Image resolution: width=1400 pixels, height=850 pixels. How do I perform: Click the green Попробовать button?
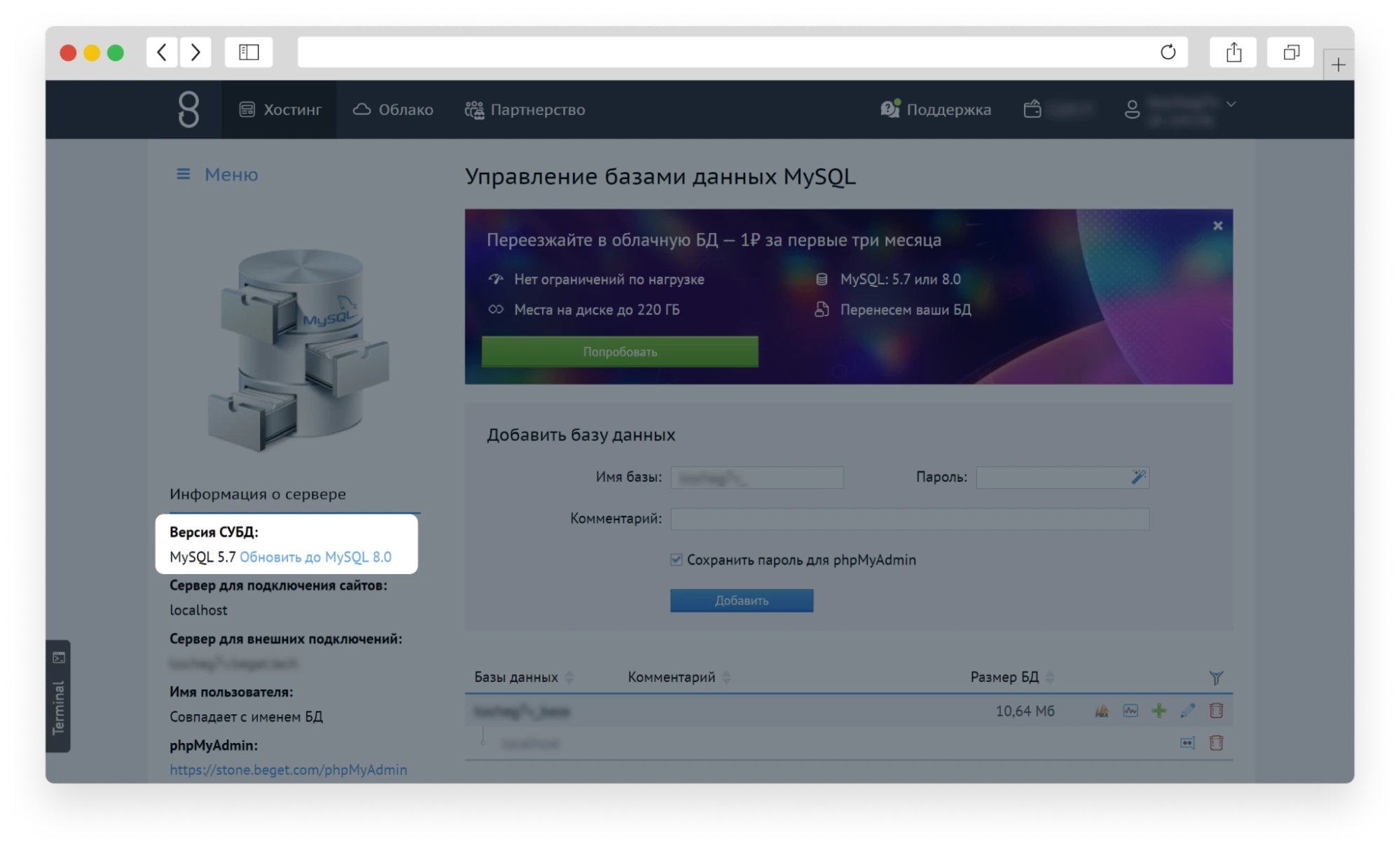(x=620, y=351)
